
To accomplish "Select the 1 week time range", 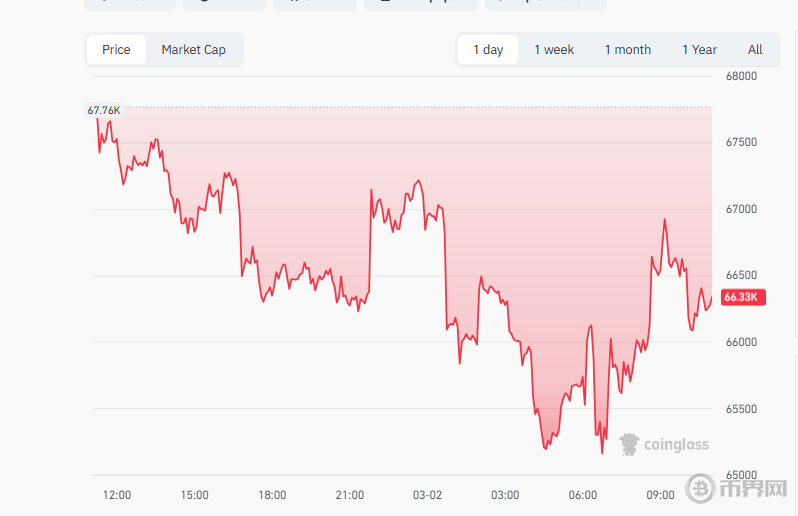I will pos(554,50).
